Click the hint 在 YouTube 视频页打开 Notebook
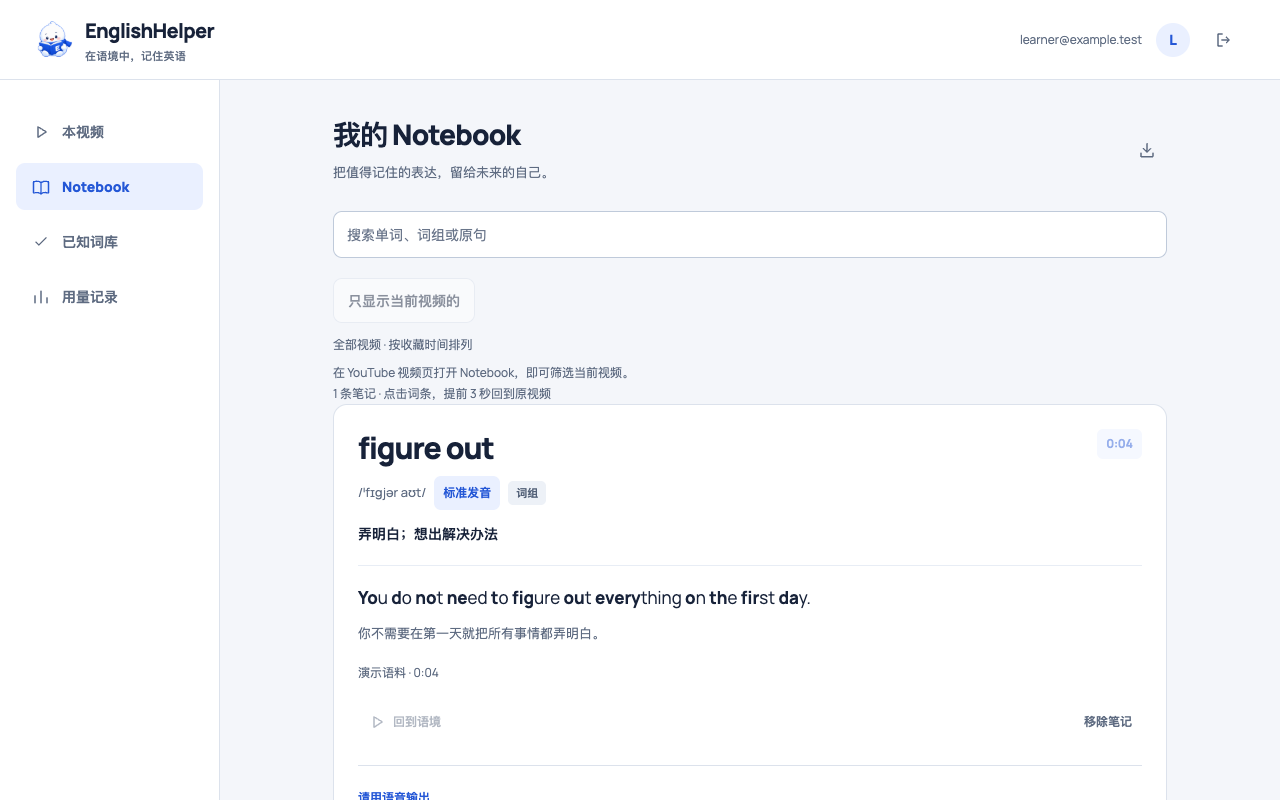 coord(483,373)
